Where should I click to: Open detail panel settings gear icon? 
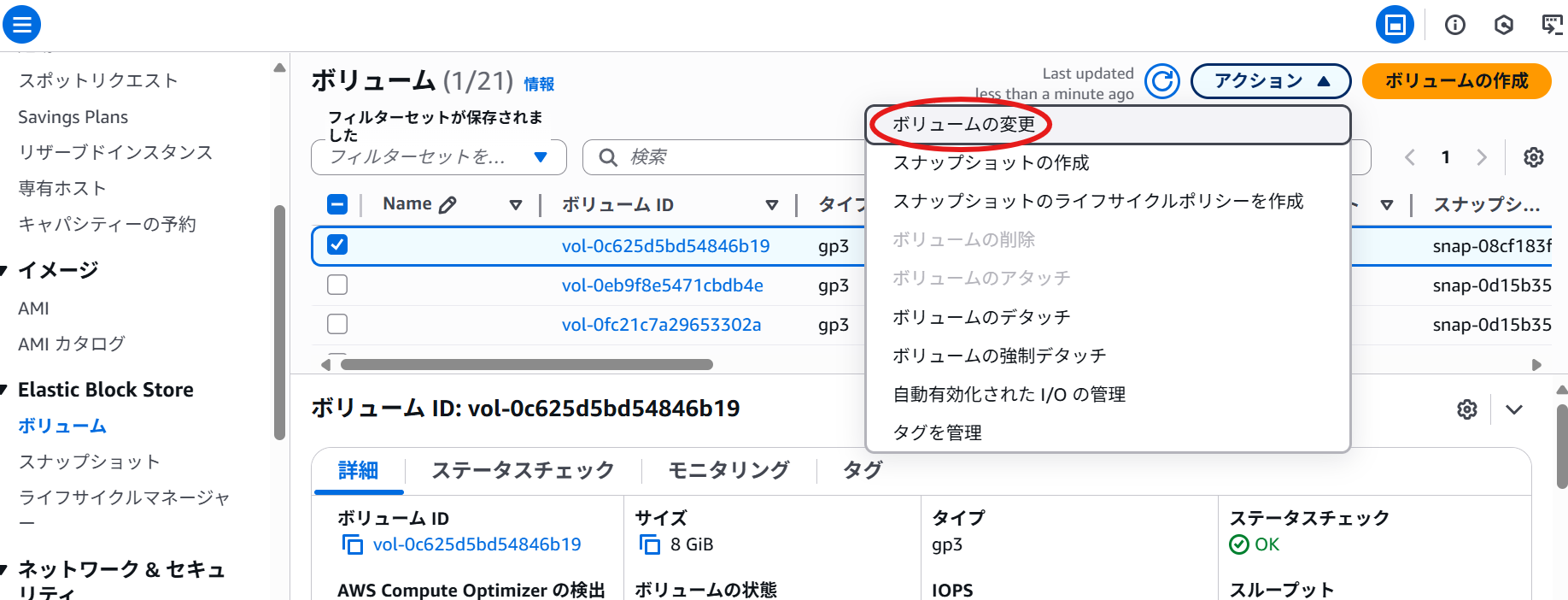click(1467, 409)
